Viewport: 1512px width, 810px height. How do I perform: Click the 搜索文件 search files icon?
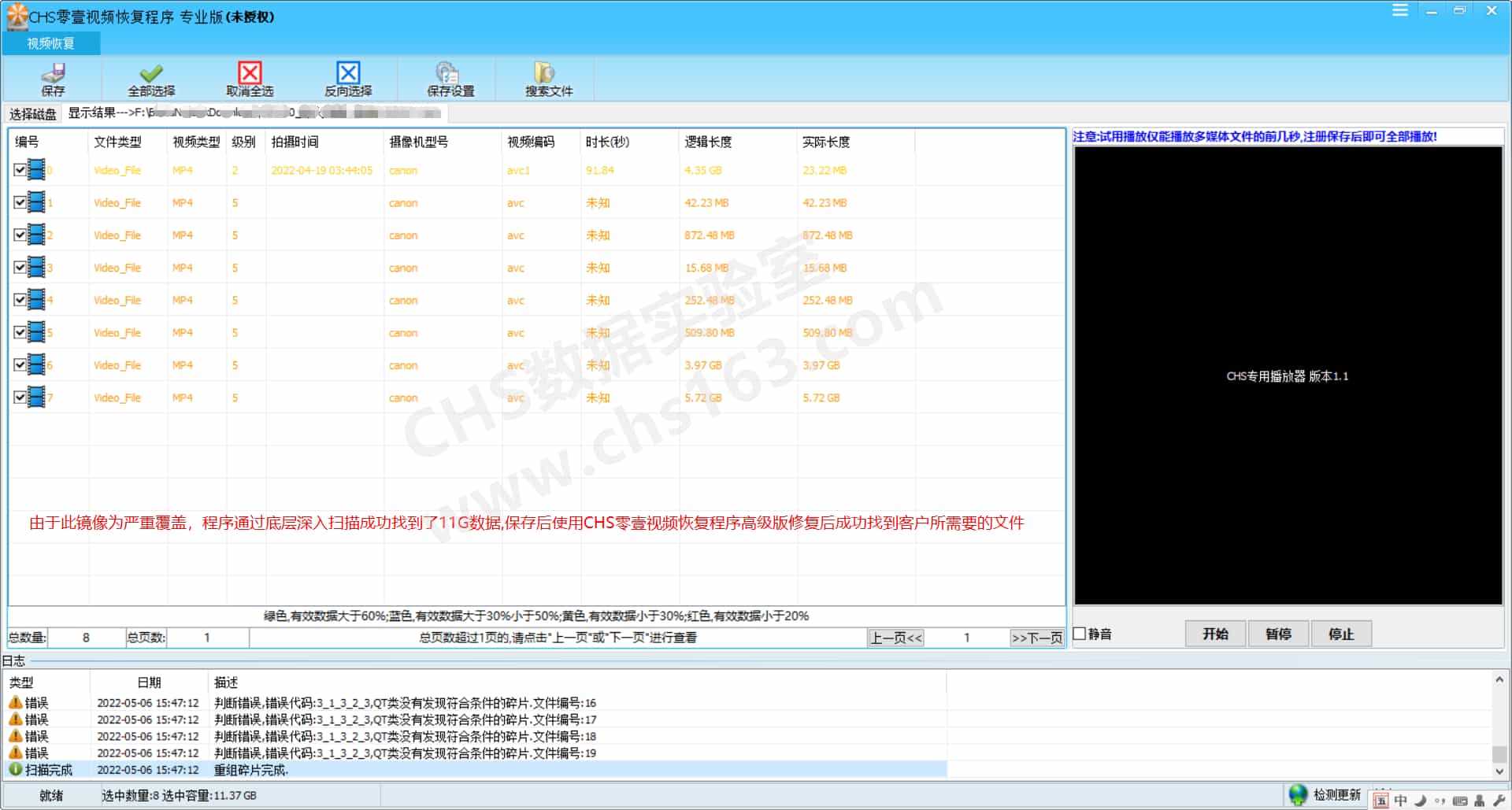pyautogui.click(x=545, y=72)
